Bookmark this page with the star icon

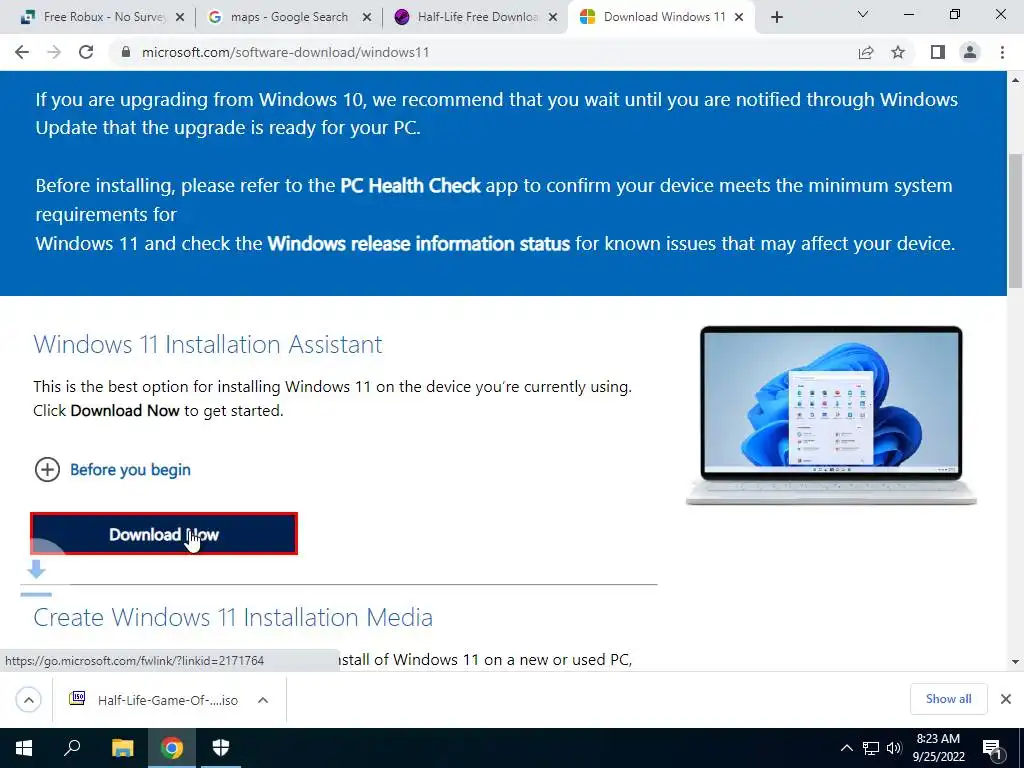point(899,52)
